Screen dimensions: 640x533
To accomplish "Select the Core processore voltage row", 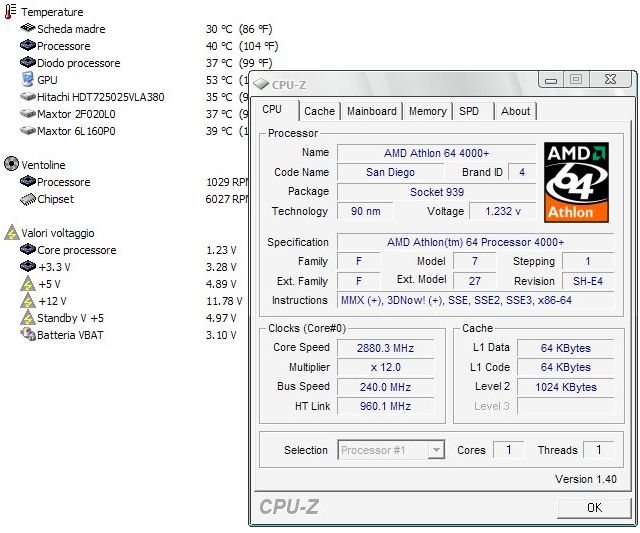I will (x=129, y=250).
